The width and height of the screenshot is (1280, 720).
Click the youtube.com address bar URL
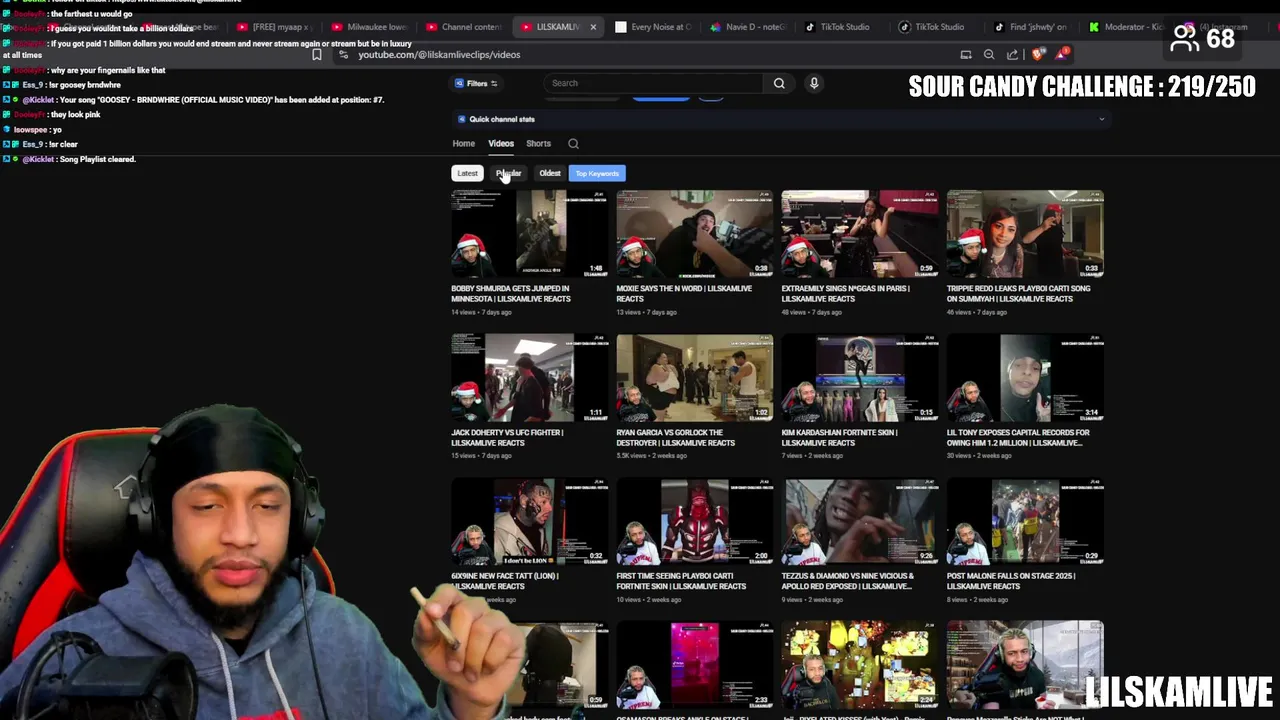pos(439,55)
